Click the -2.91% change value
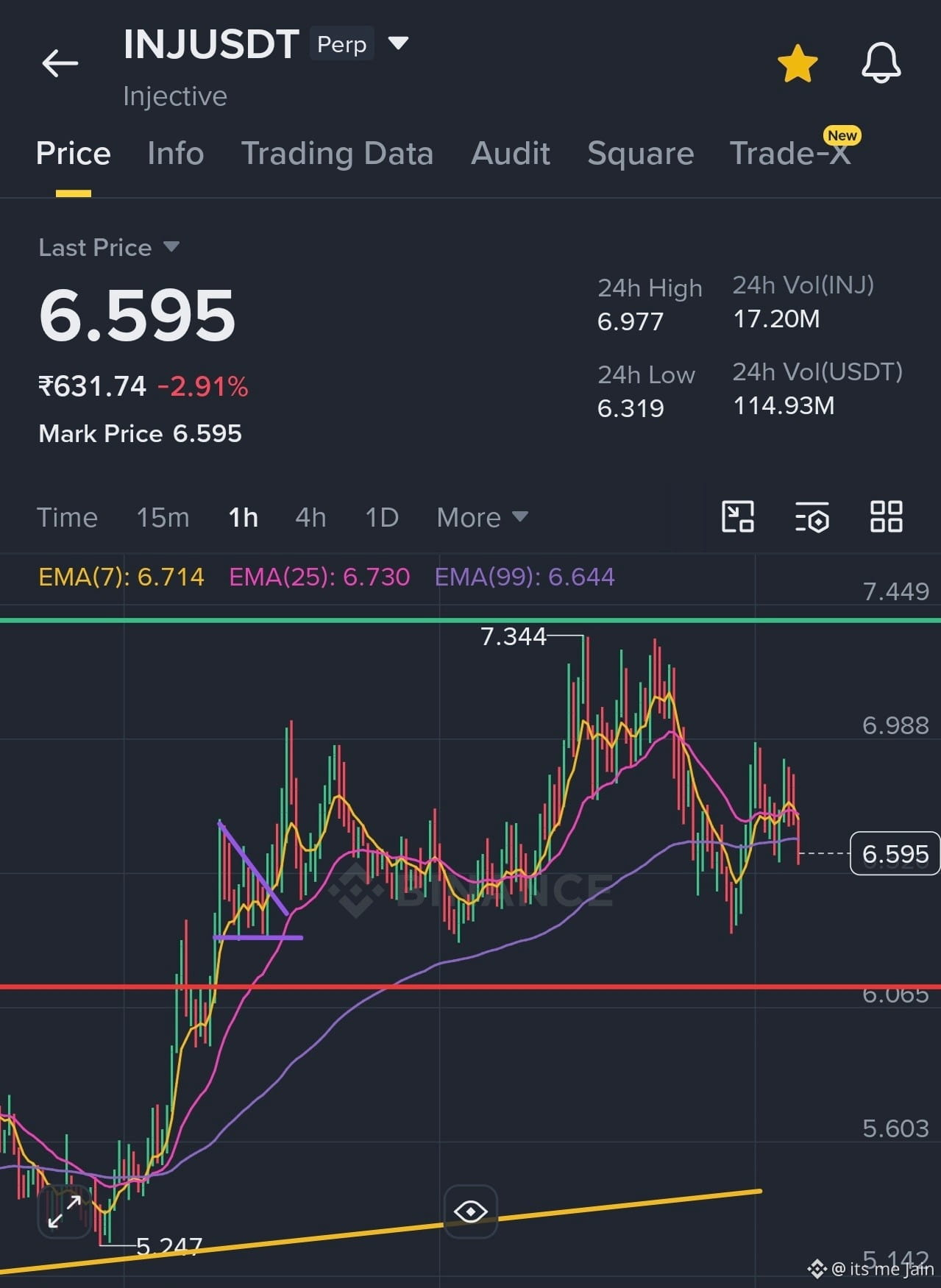The height and width of the screenshot is (1288, 941). click(x=203, y=387)
